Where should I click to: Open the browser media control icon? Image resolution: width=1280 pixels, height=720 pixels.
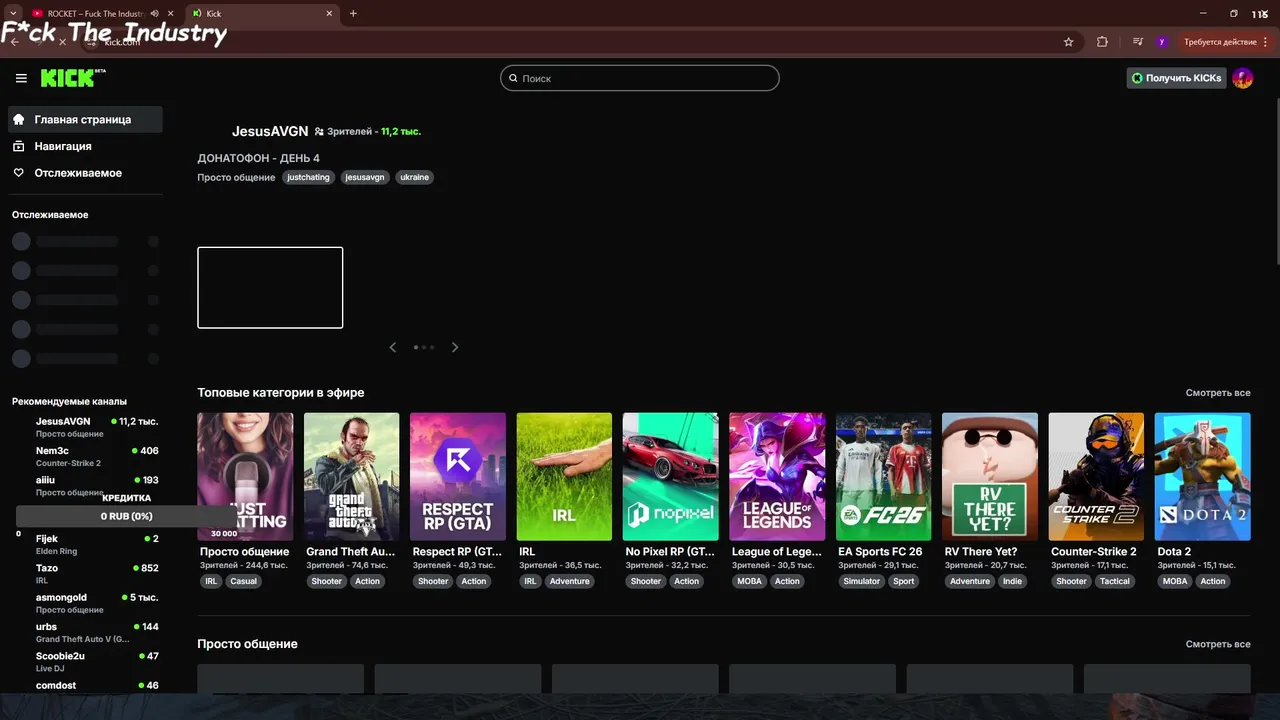(x=1138, y=42)
